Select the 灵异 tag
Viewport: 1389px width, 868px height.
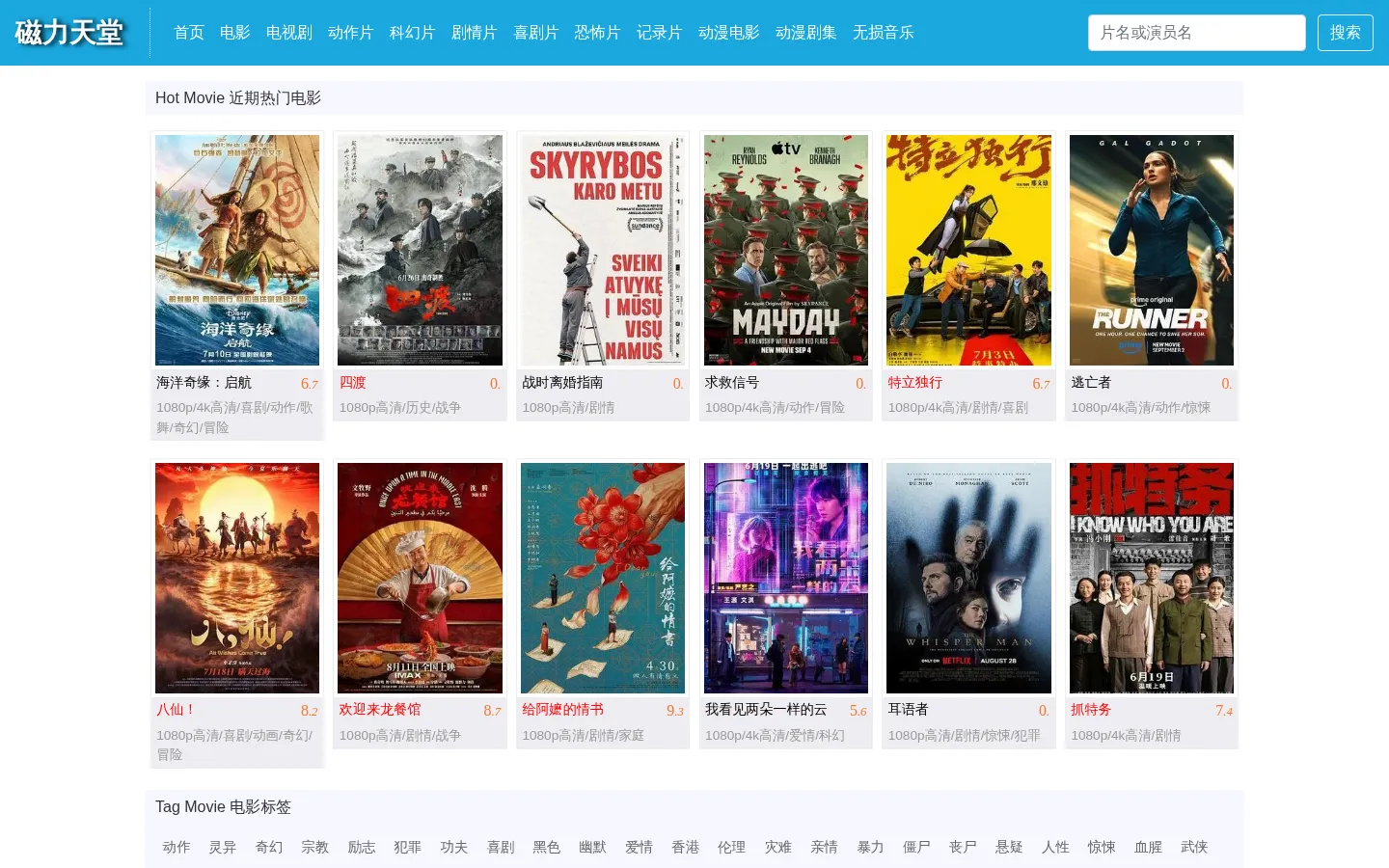click(x=223, y=847)
